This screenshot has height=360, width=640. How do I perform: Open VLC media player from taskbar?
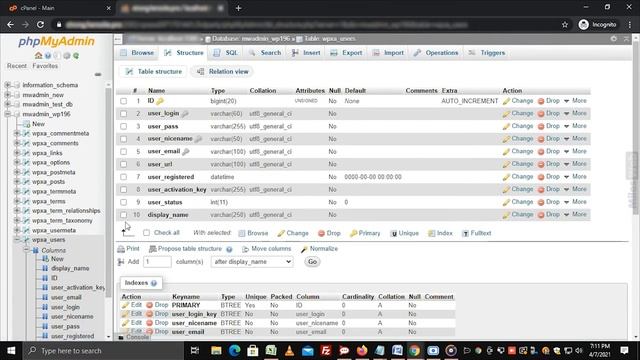(289, 351)
